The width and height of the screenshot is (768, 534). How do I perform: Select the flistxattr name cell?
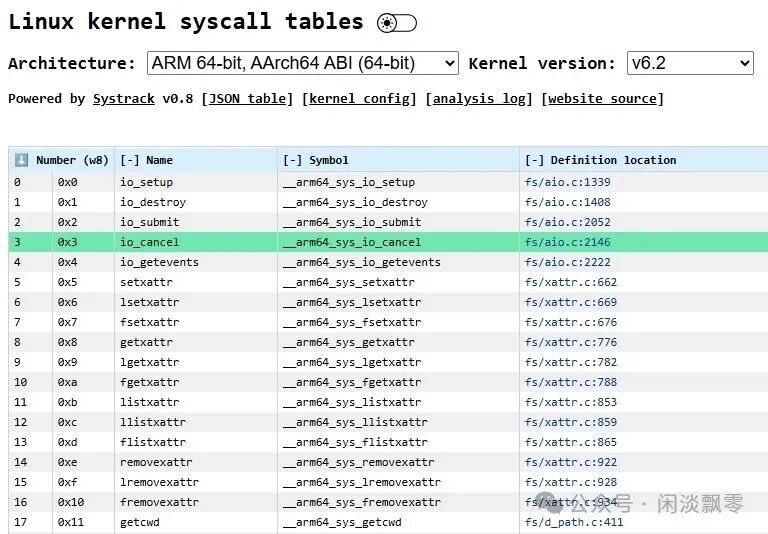(196, 442)
